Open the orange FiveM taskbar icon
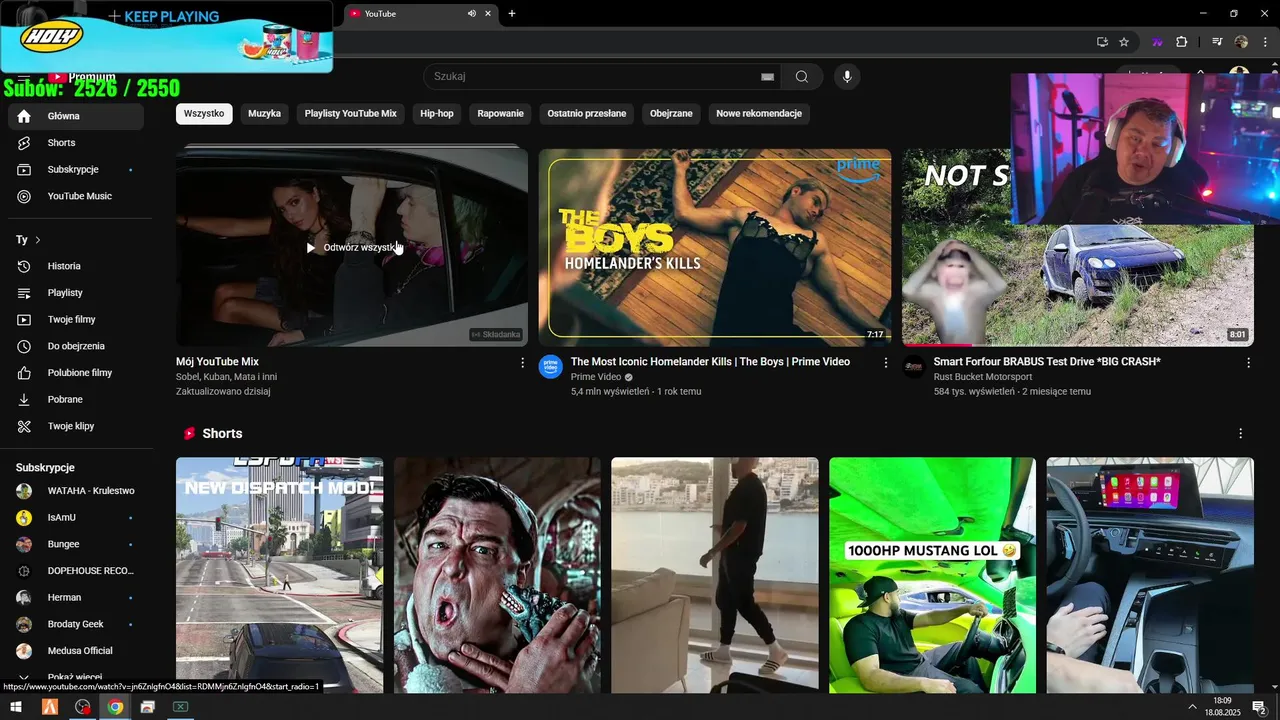Screen dimensions: 1280x720 (x=49, y=707)
